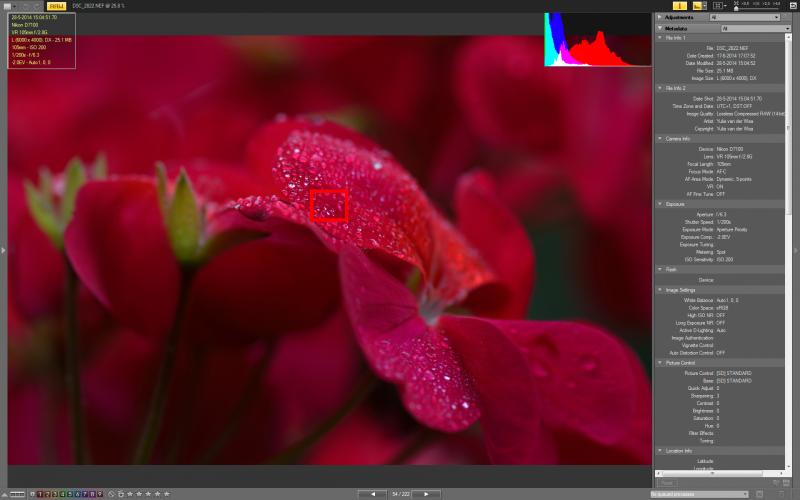Apply label 9 swatch
This screenshot has height=500, width=800.
click(100, 494)
